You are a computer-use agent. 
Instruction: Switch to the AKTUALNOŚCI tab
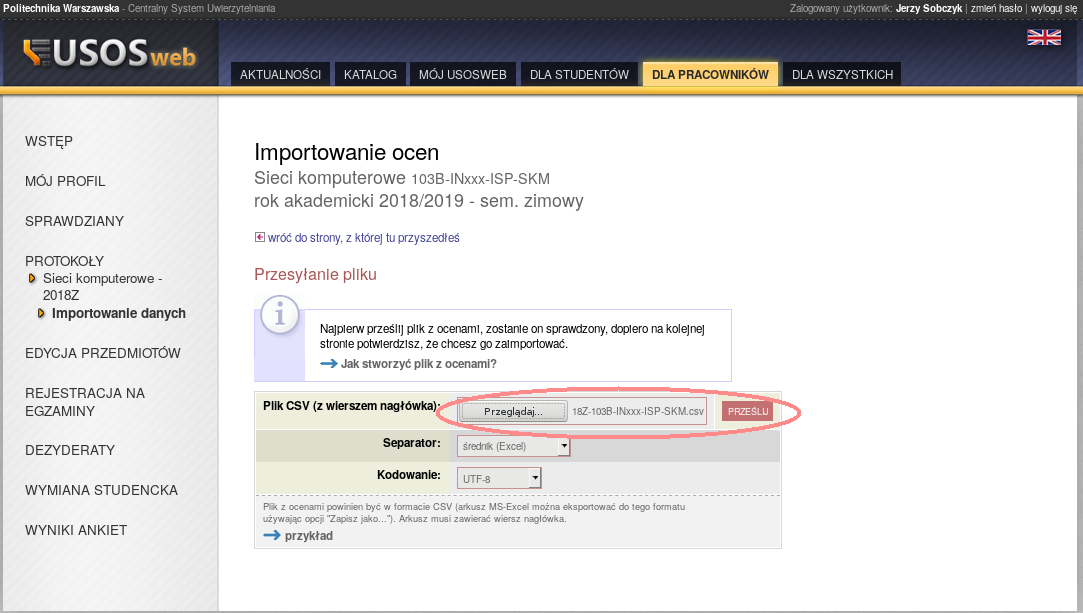tap(280, 75)
